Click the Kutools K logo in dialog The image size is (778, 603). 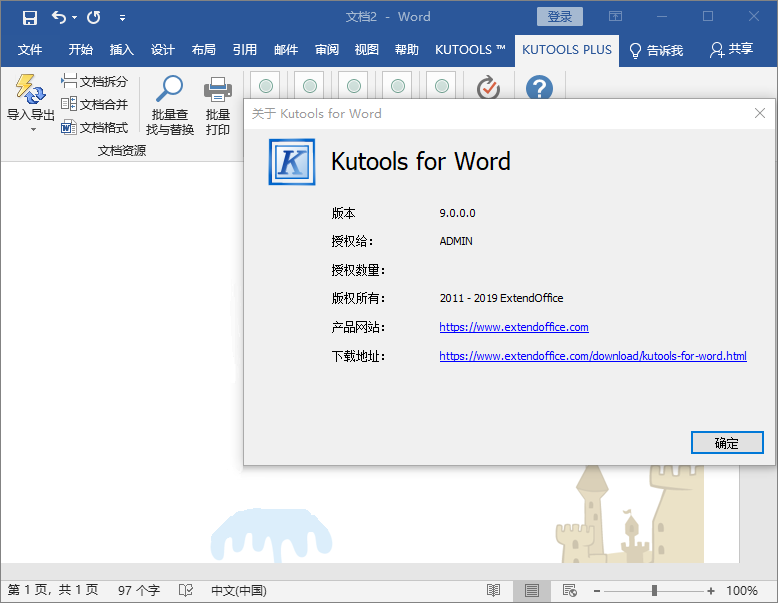click(292, 162)
